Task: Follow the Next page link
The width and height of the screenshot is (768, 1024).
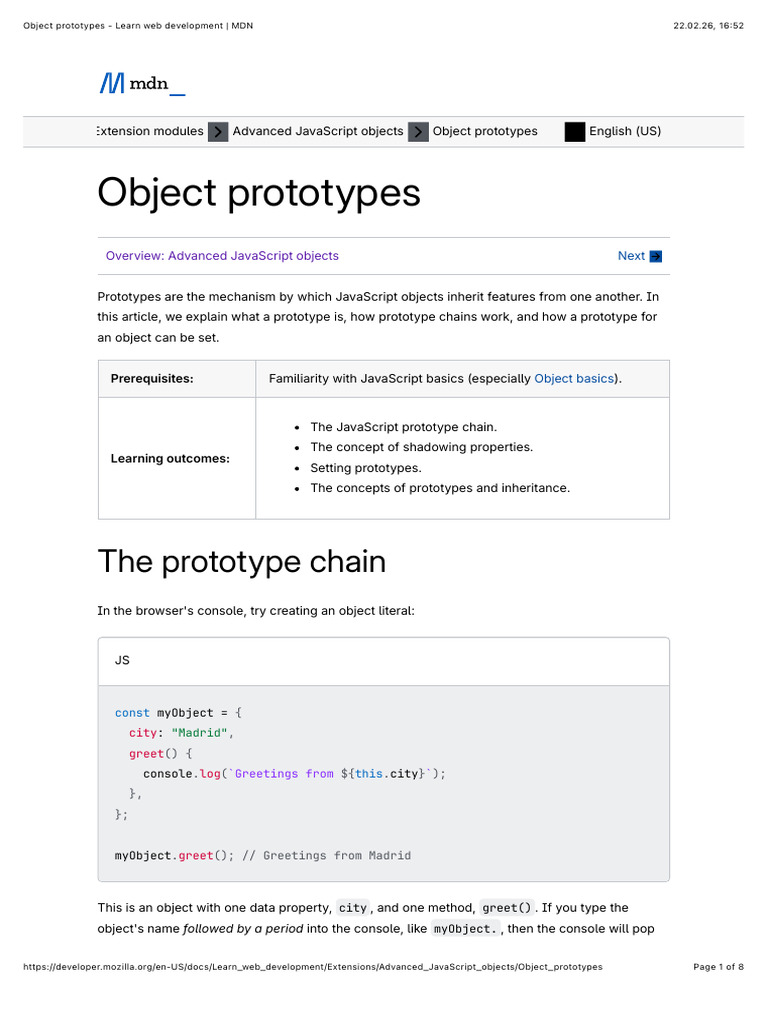Action: click(631, 256)
